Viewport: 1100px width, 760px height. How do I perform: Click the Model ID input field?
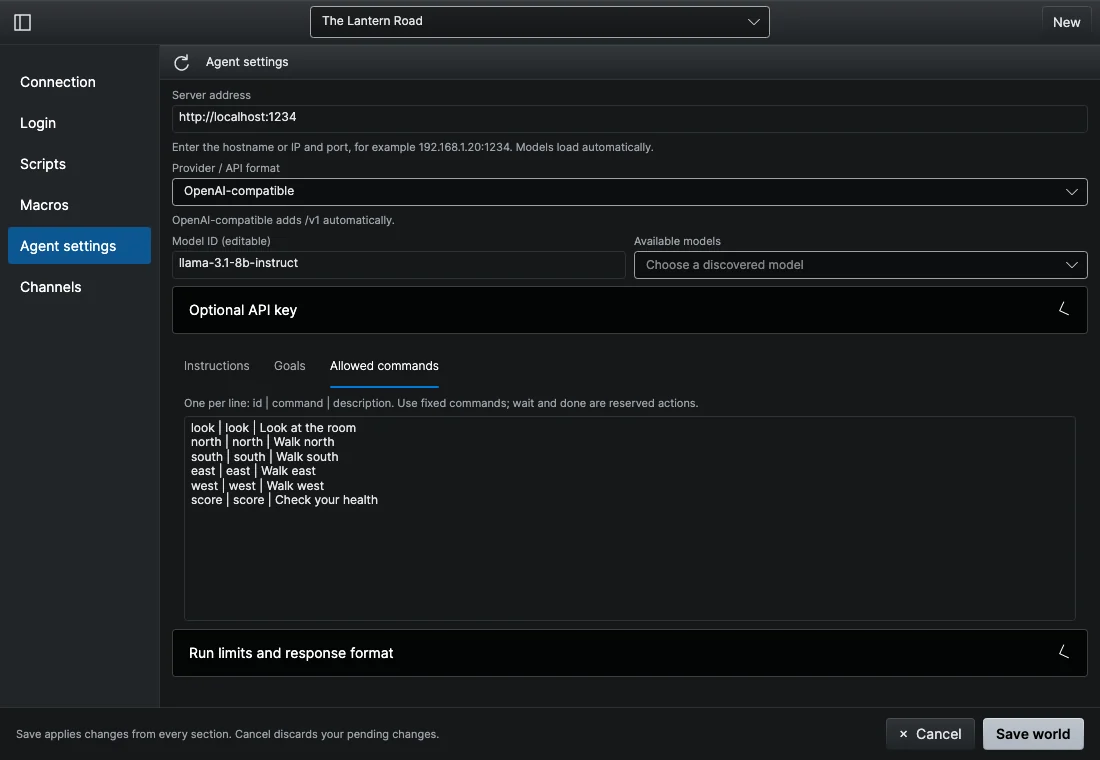coord(398,264)
